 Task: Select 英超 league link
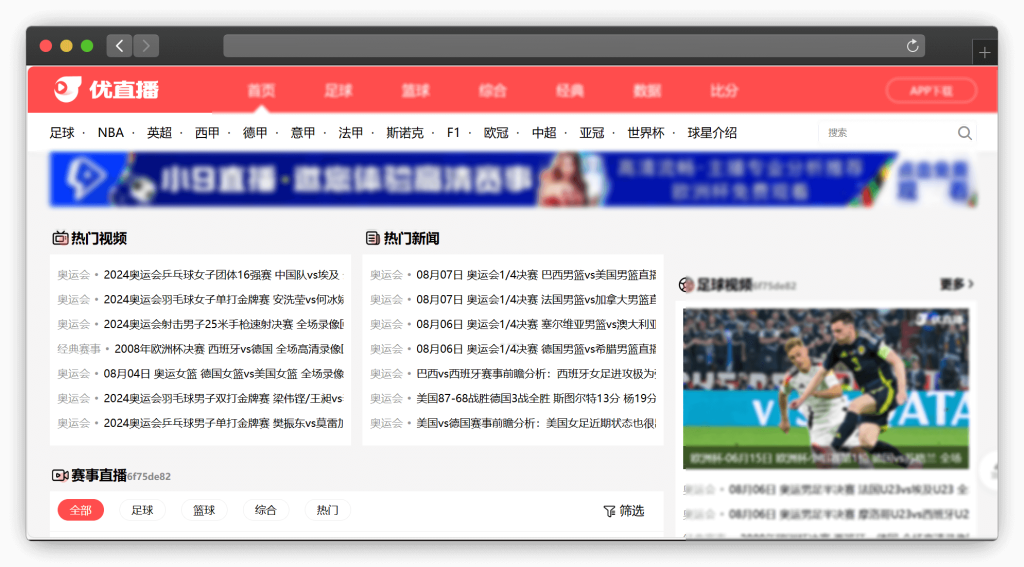(x=159, y=133)
